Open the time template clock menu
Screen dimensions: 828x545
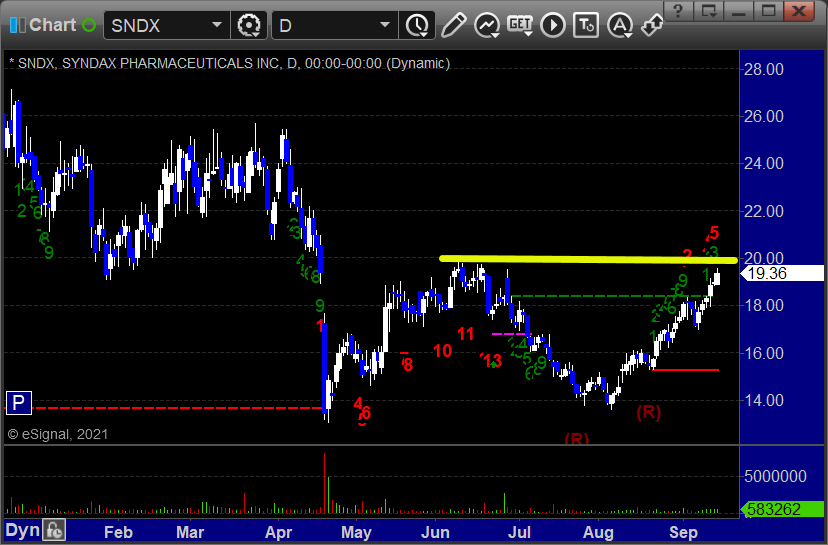(417, 25)
